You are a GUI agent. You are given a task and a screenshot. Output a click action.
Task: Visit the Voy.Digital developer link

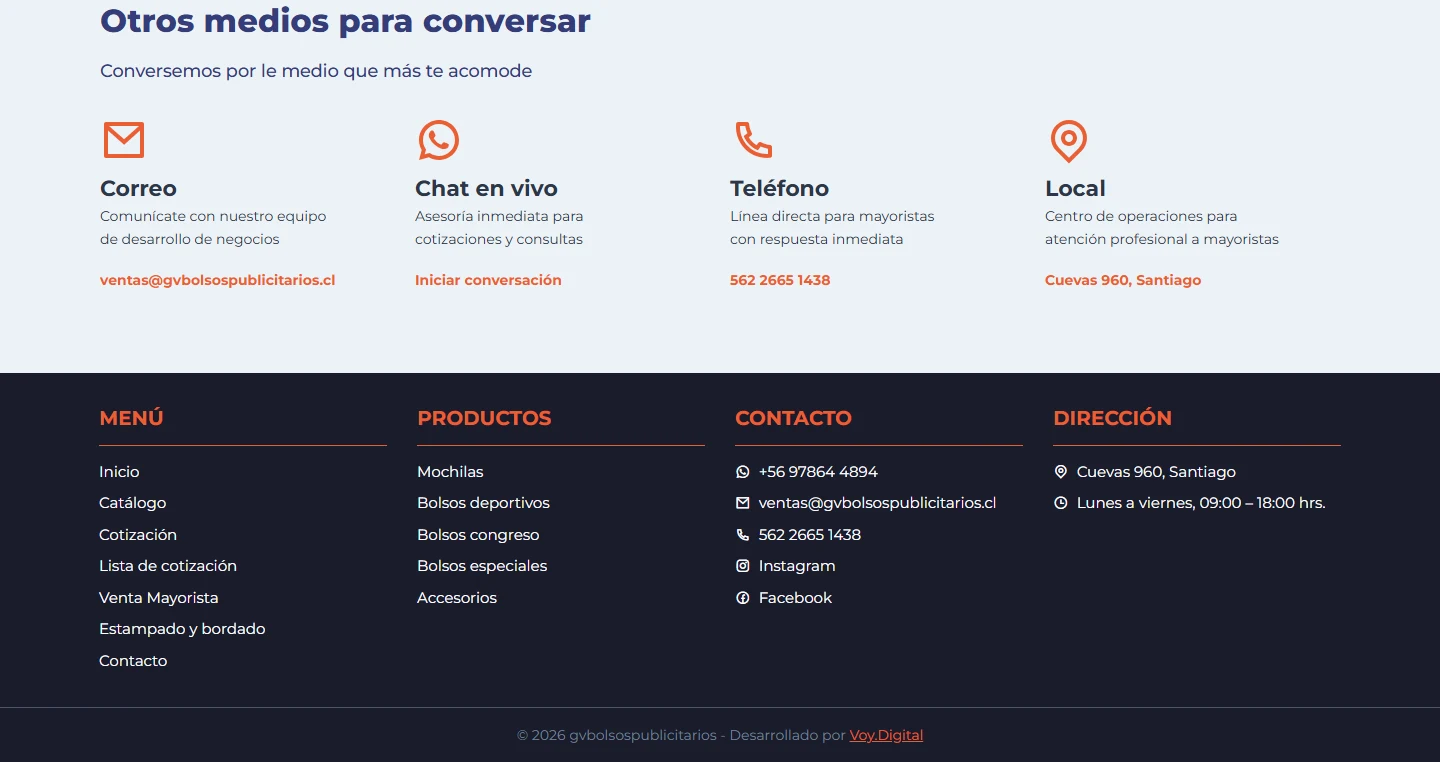pos(886,735)
